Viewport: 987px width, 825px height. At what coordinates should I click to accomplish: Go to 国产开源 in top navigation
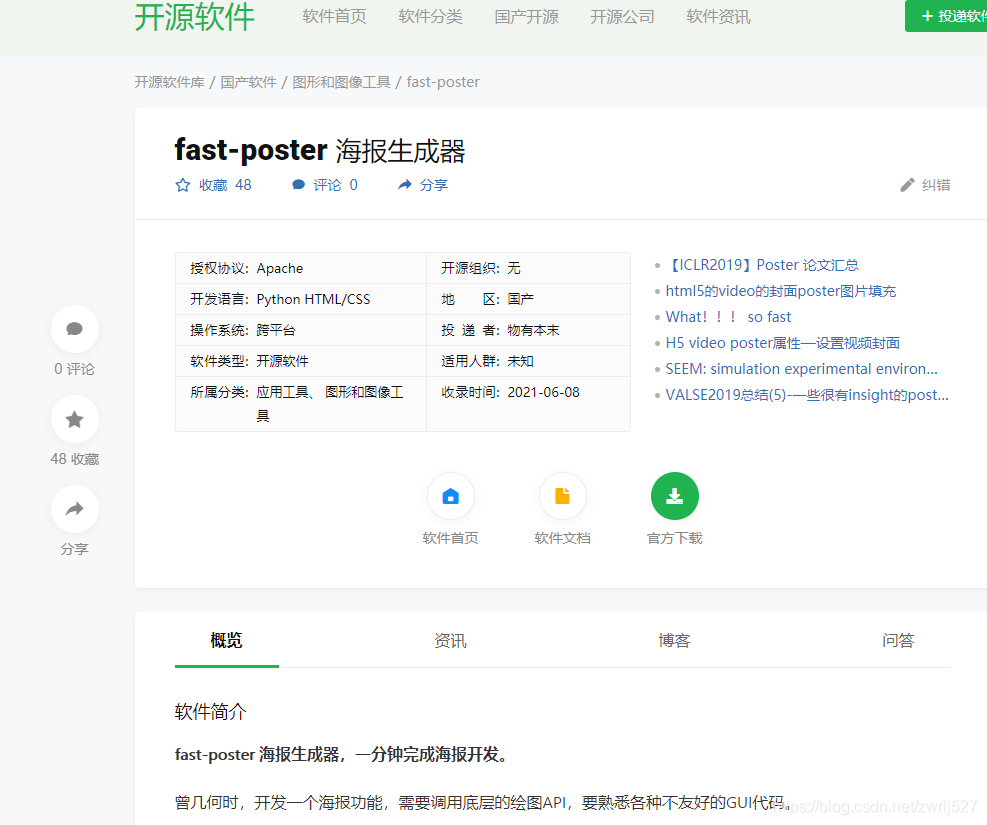pyautogui.click(x=526, y=16)
